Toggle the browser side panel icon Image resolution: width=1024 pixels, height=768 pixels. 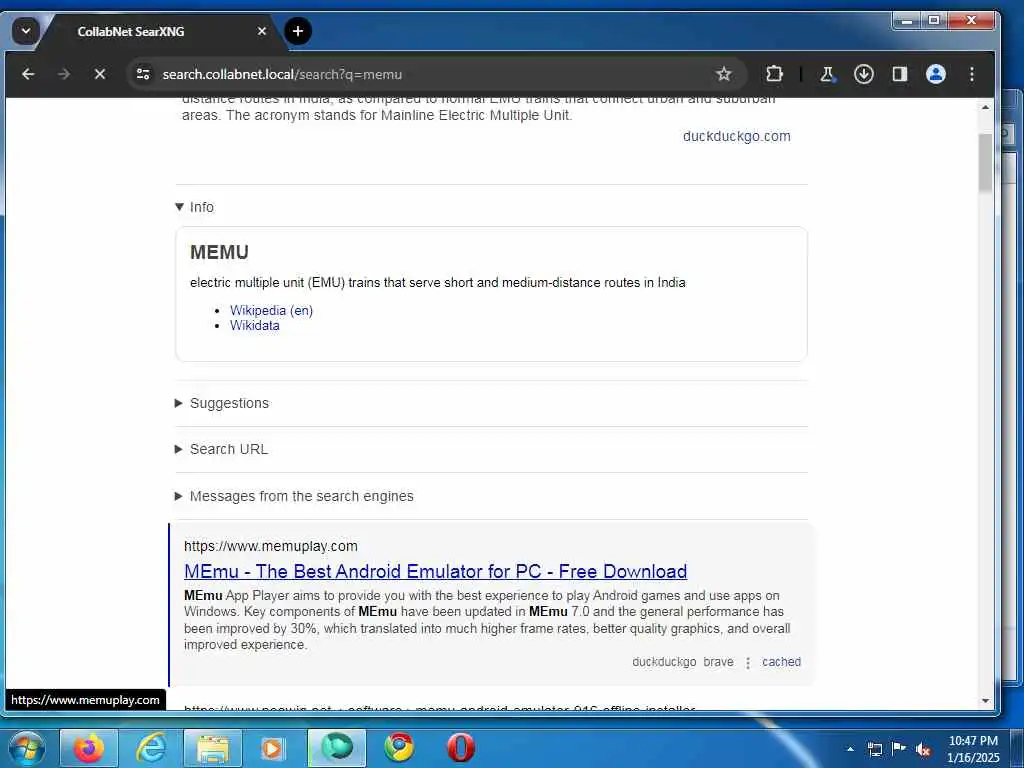point(900,74)
